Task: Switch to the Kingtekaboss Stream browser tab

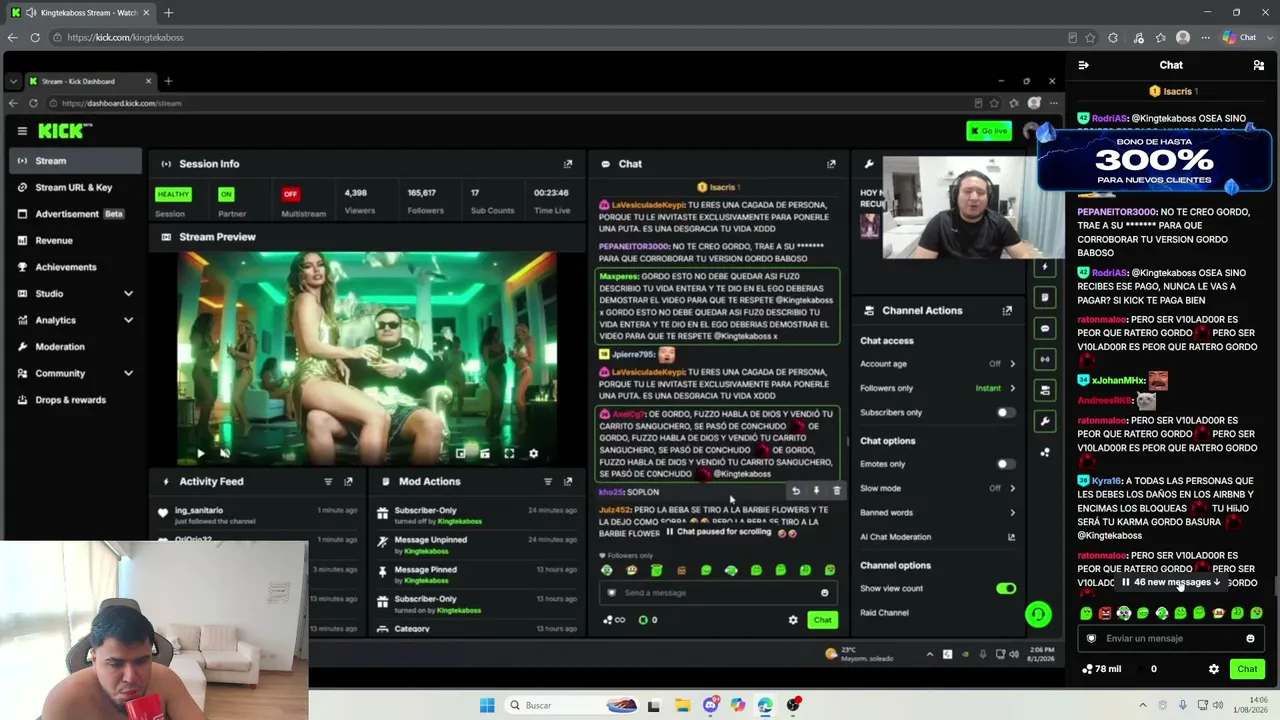Action: (80, 13)
